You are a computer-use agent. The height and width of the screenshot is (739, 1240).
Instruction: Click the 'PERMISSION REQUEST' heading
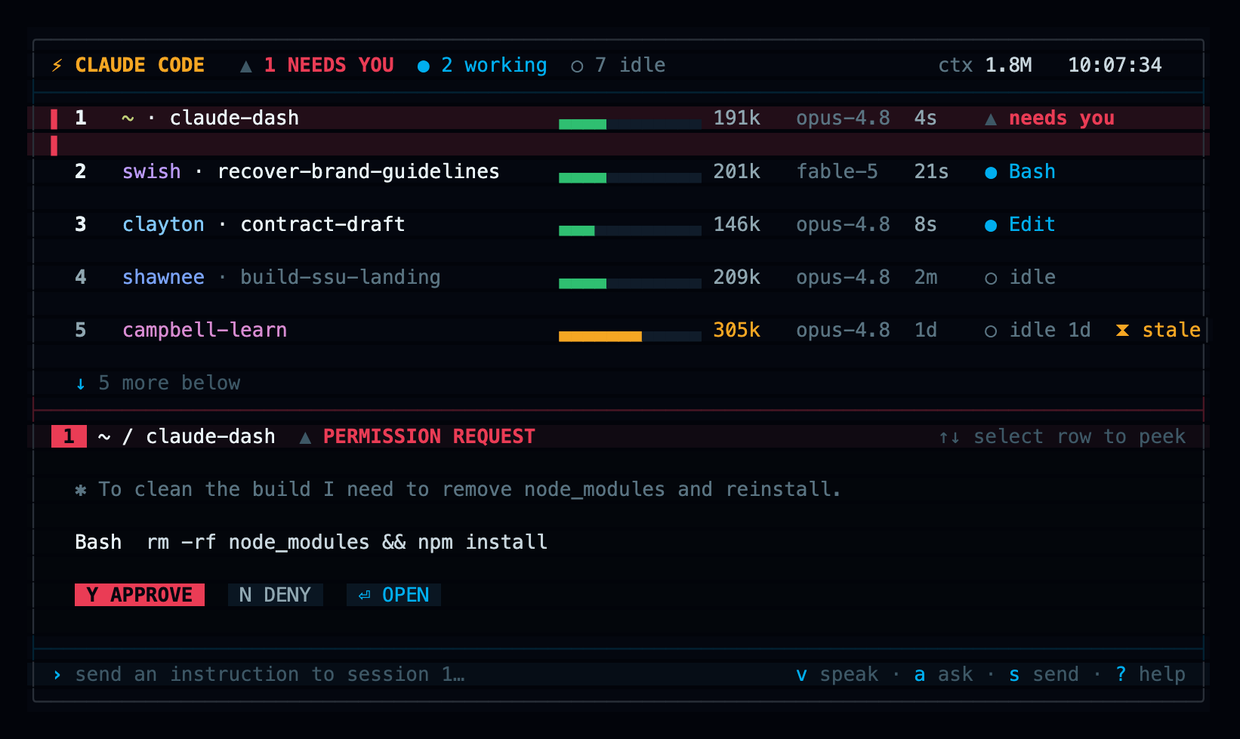tap(429, 436)
